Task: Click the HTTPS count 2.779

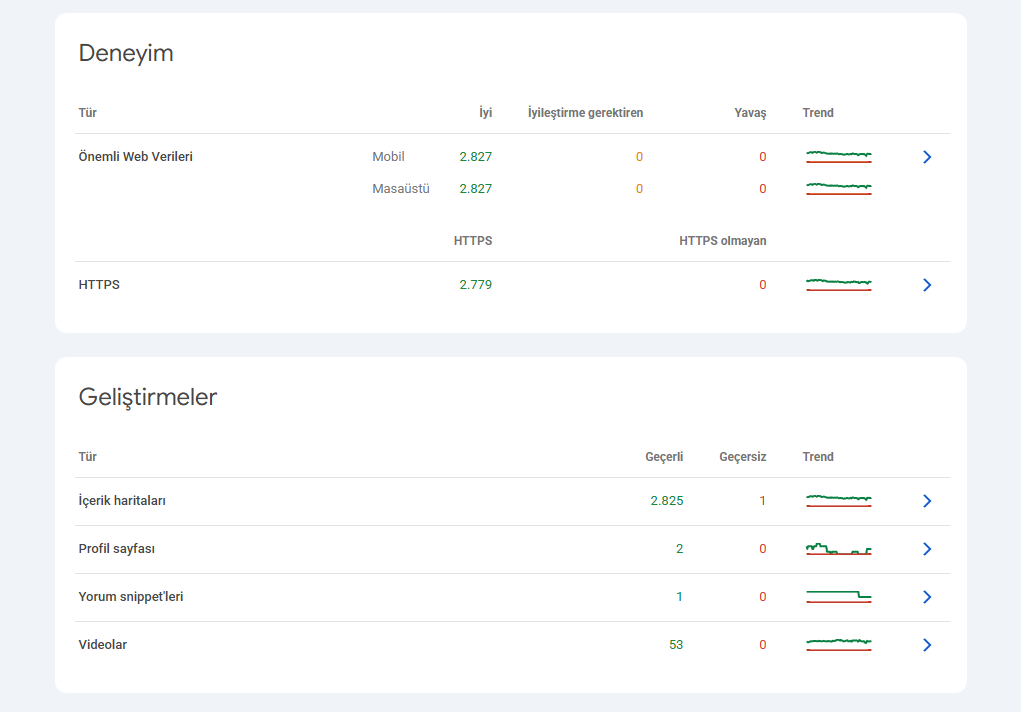Action: 475,285
